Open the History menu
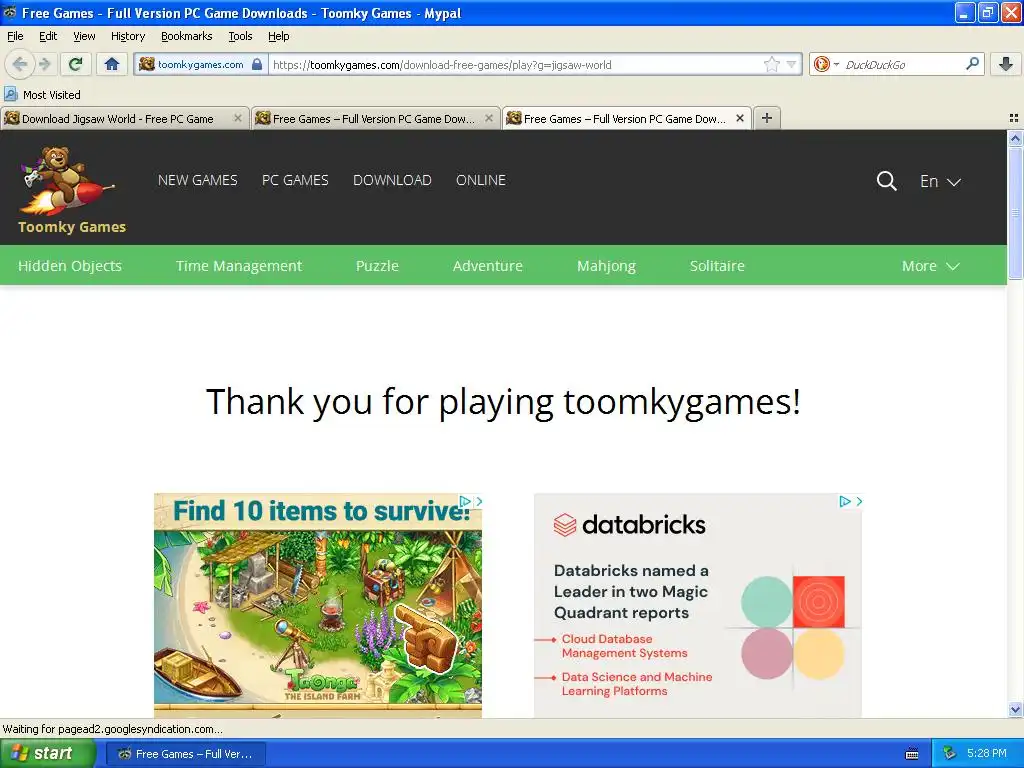 (x=127, y=36)
